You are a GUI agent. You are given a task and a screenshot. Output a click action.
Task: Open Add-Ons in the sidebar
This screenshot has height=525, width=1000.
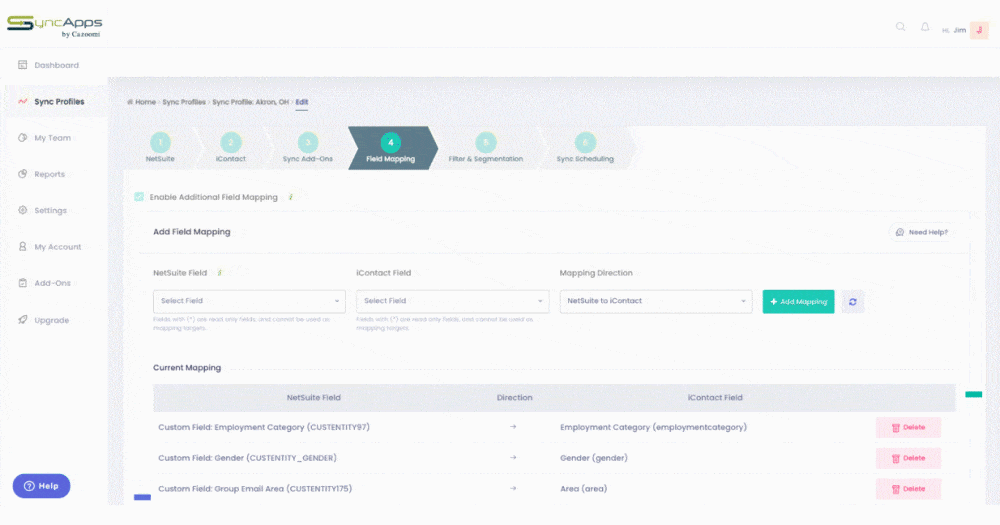click(x=52, y=283)
